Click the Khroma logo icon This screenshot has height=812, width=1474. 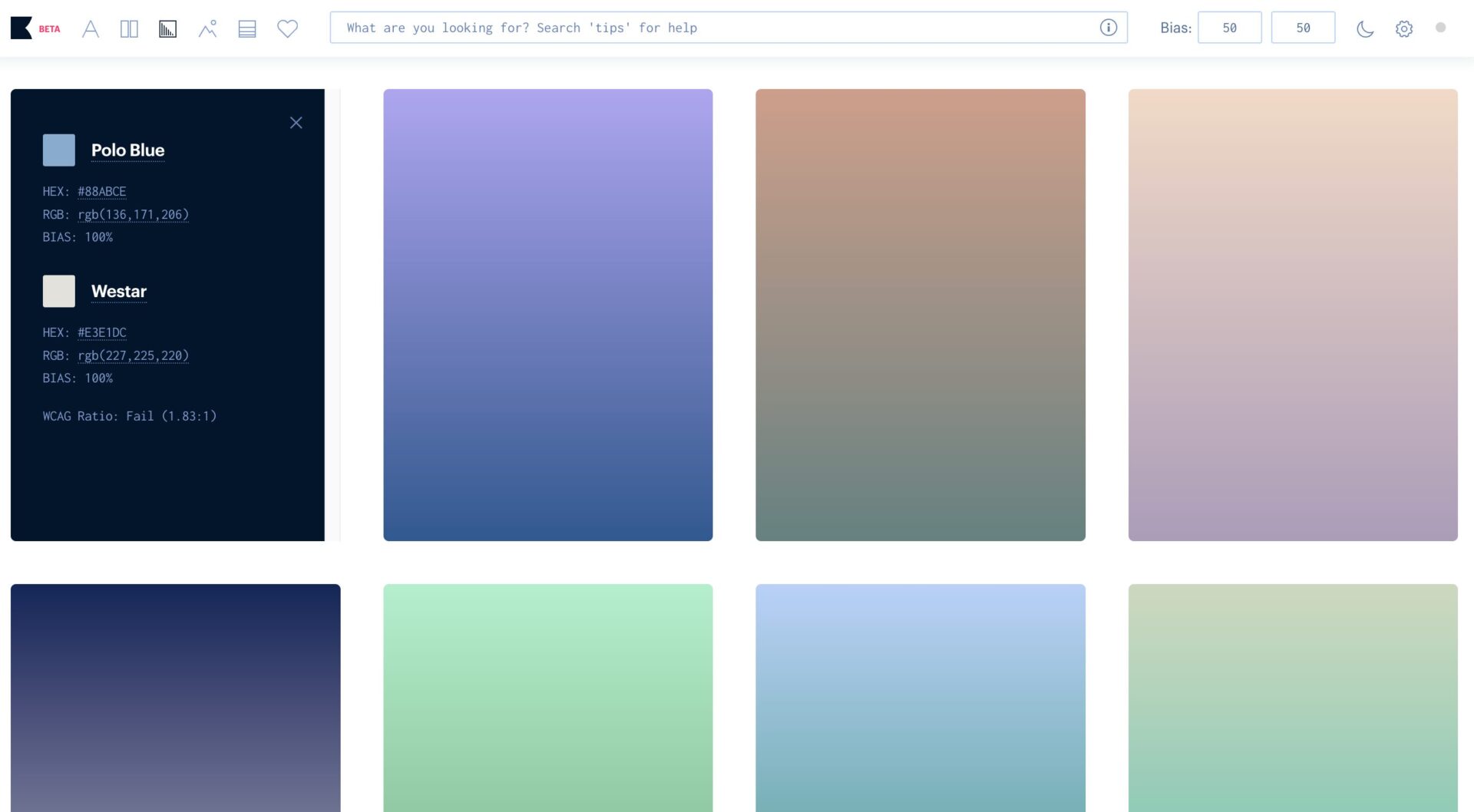pyautogui.click(x=21, y=28)
